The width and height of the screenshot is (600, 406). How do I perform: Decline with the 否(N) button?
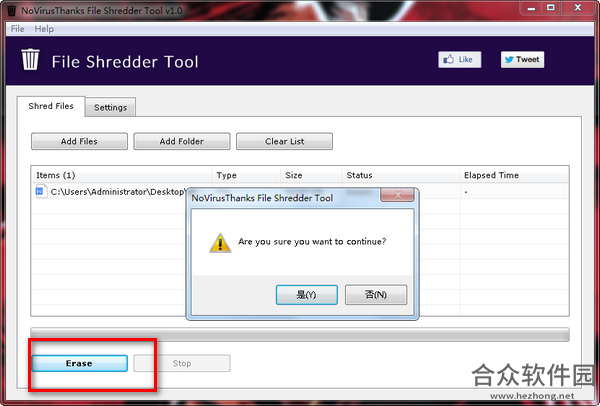coord(376,295)
